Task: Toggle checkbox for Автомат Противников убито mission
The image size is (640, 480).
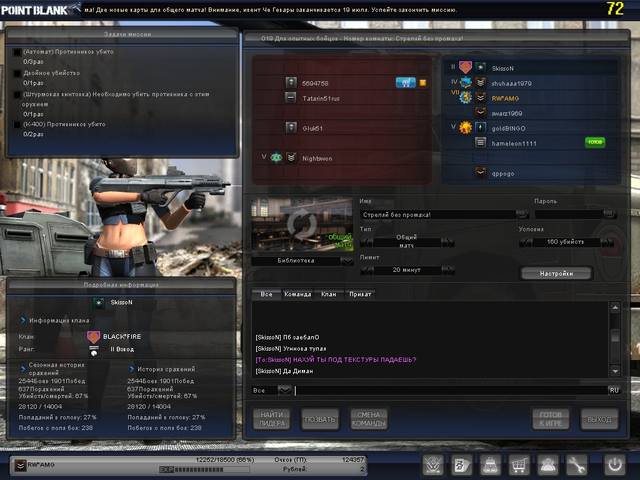Action: click(x=18, y=52)
